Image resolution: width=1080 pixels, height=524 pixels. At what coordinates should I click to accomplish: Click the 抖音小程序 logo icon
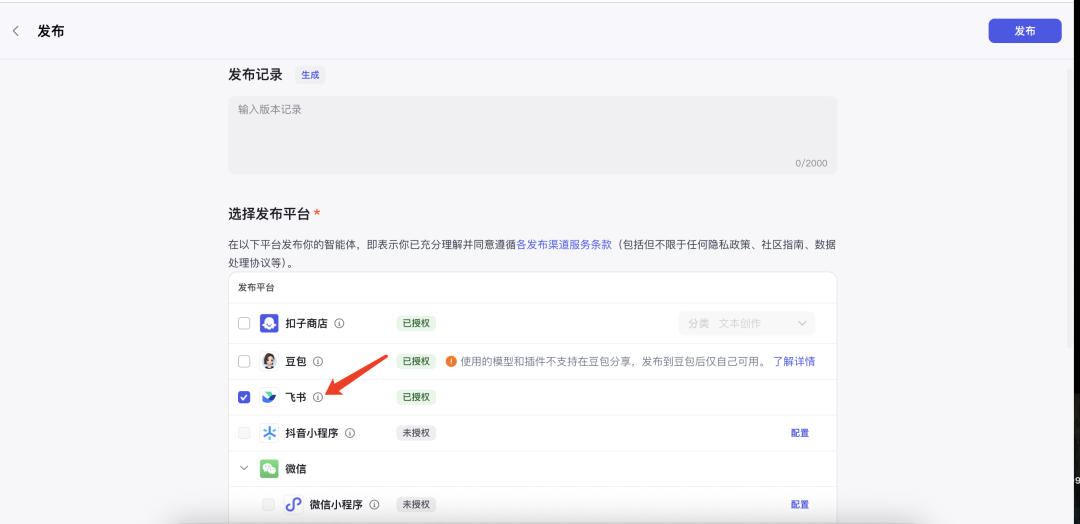click(269, 433)
